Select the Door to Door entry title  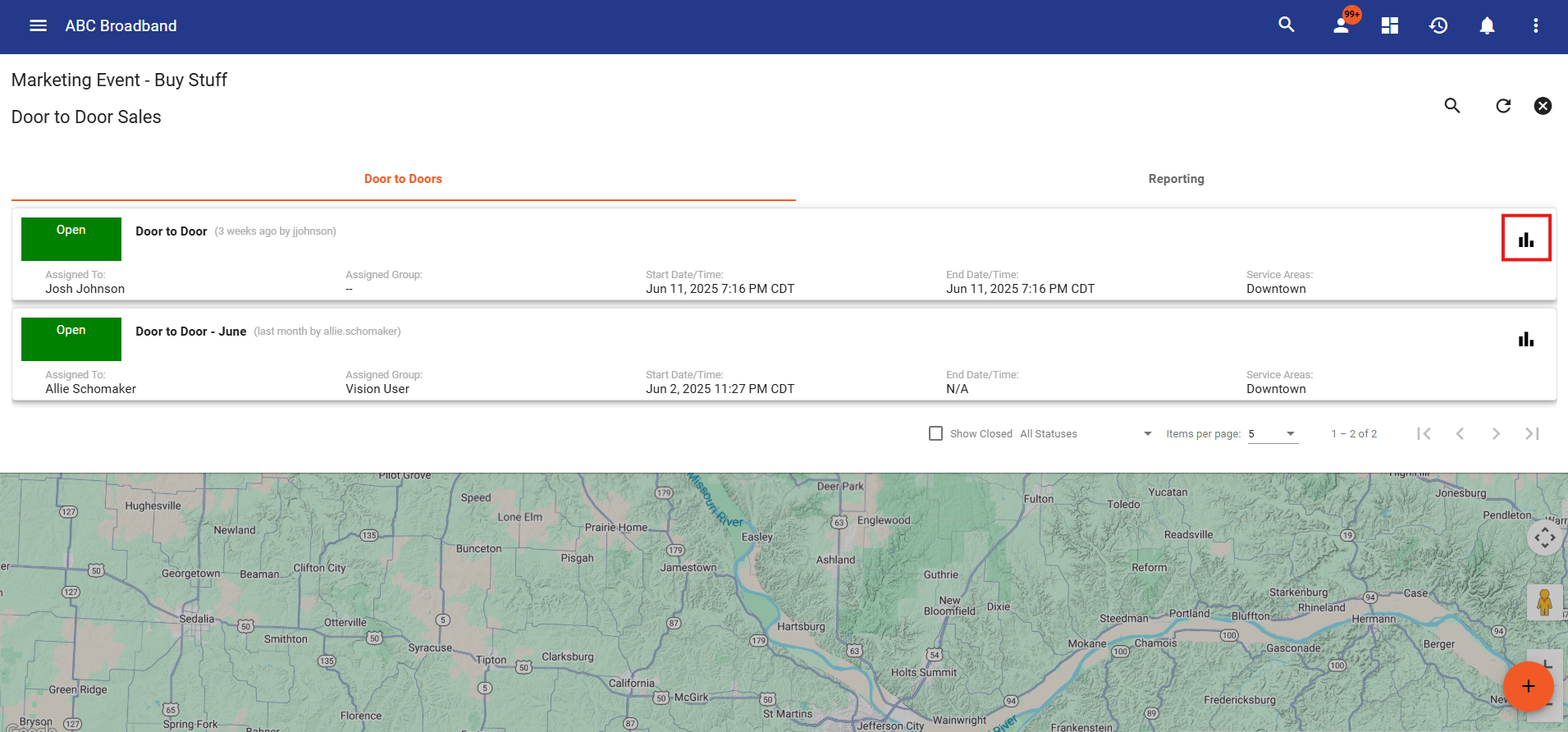coord(171,231)
